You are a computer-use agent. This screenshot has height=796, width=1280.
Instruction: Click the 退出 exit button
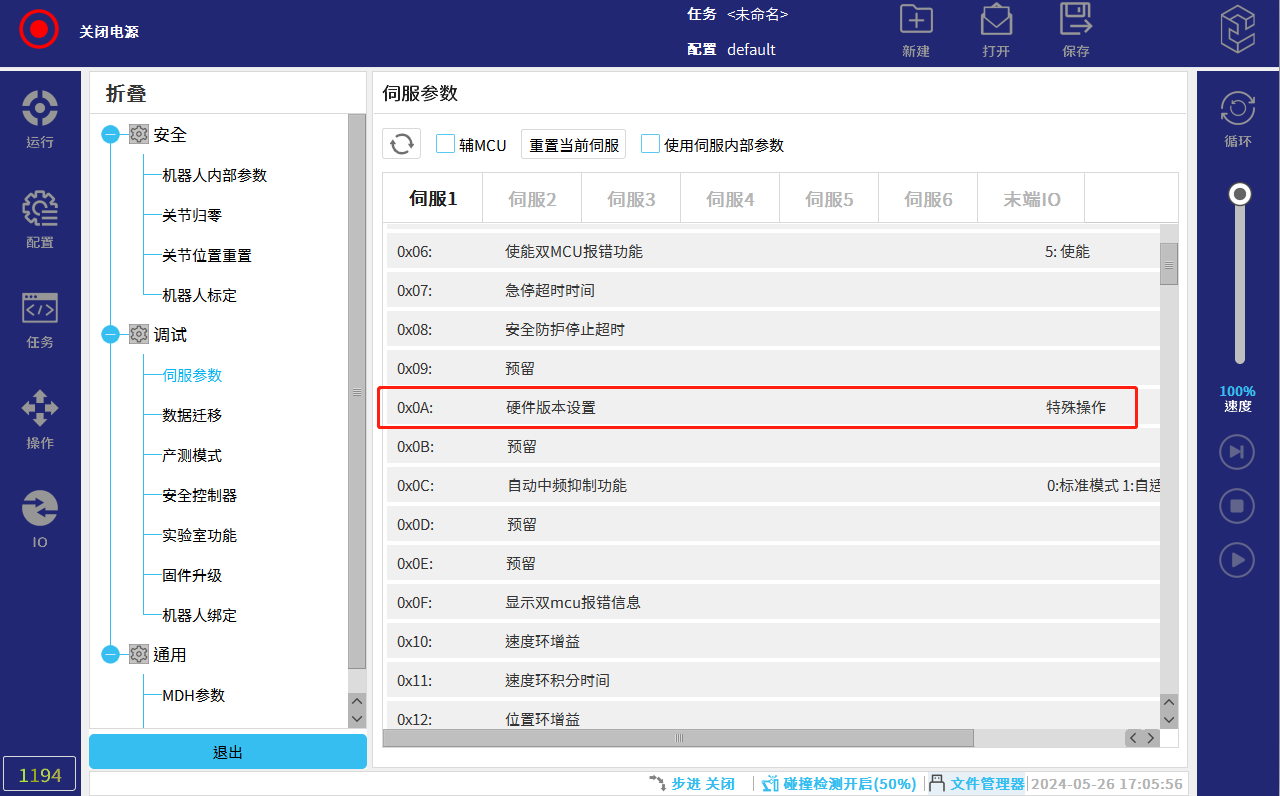click(228, 752)
